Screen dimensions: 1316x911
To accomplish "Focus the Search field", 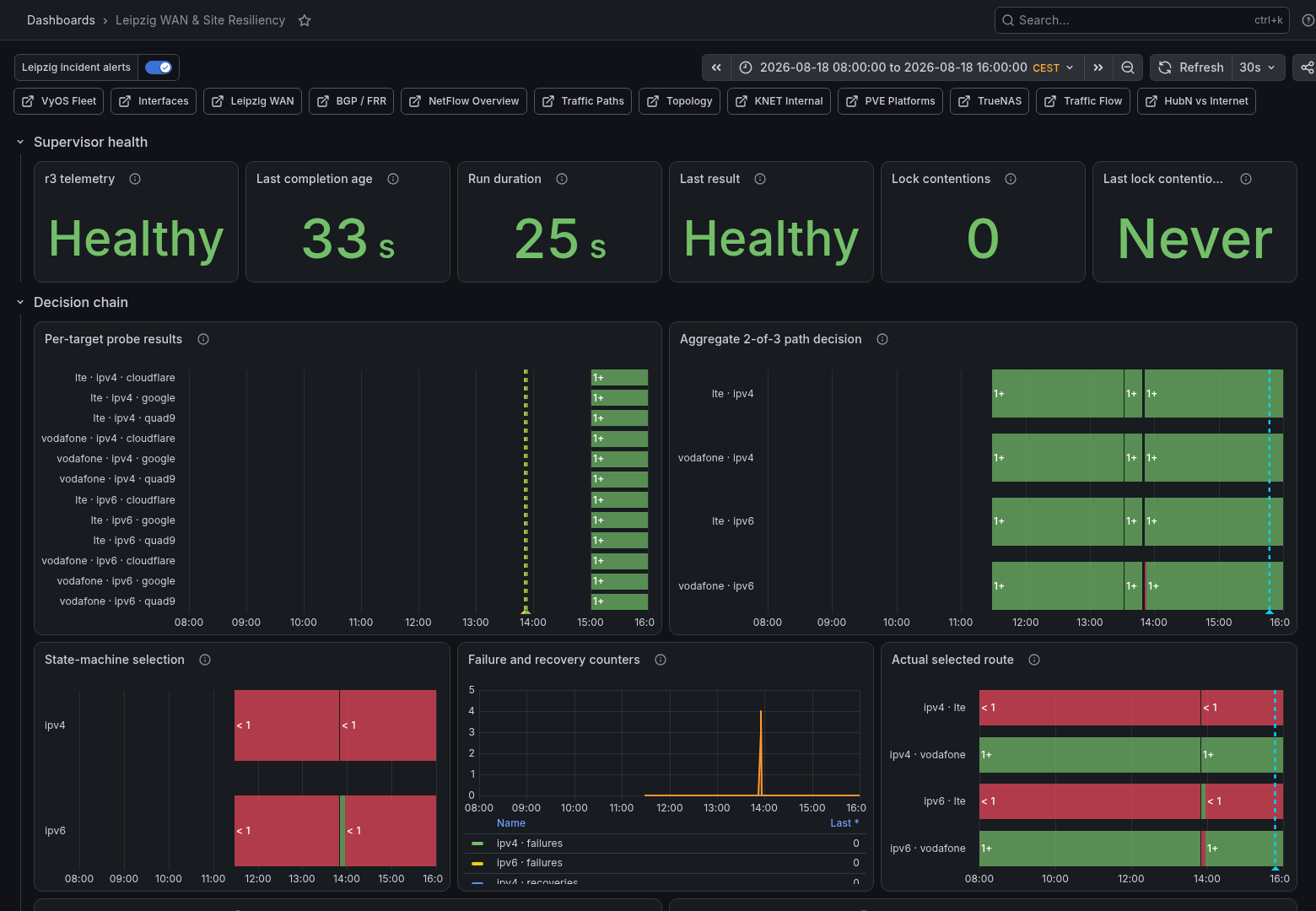I will [x=1142, y=20].
